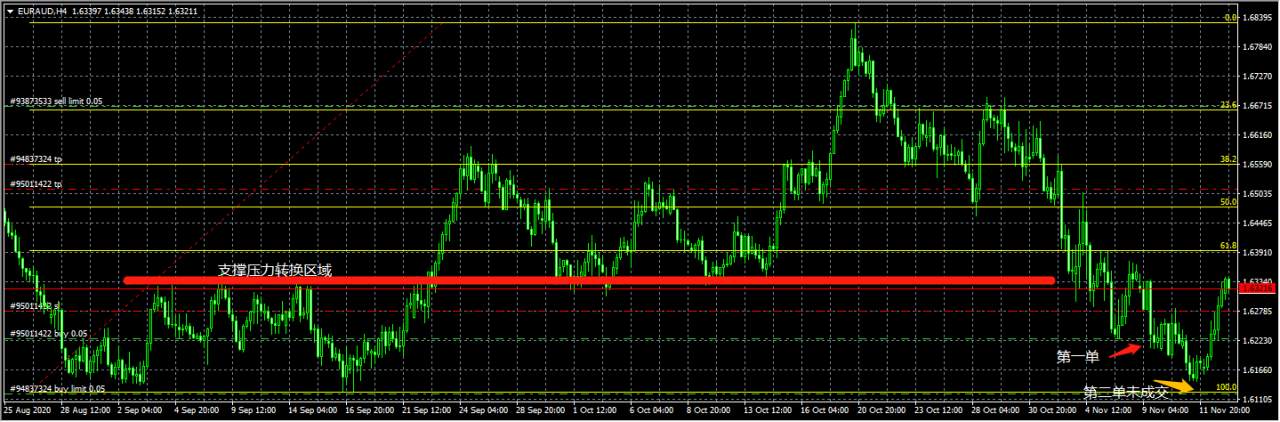Click the red current price tag on the price scale
This screenshot has height=422, width=1280.
[1258, 288]
